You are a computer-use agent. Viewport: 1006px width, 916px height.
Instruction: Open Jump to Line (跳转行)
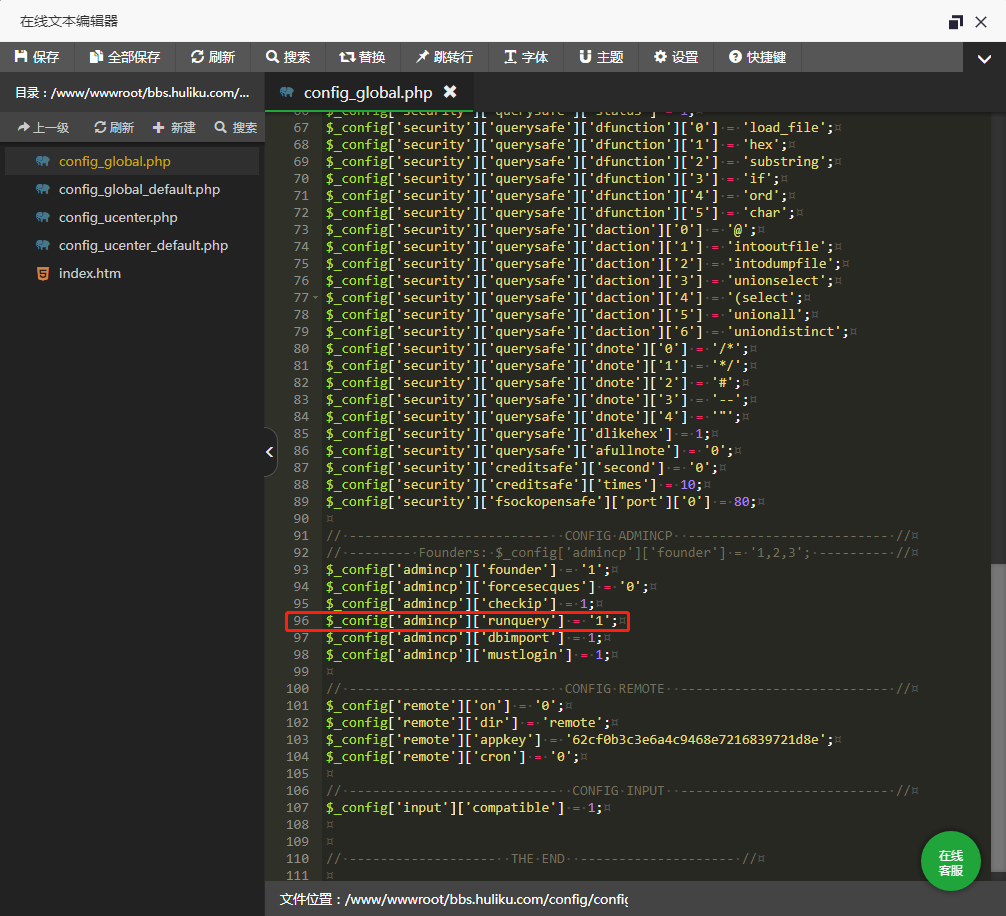pyautogui.click(x=445, y=57)
